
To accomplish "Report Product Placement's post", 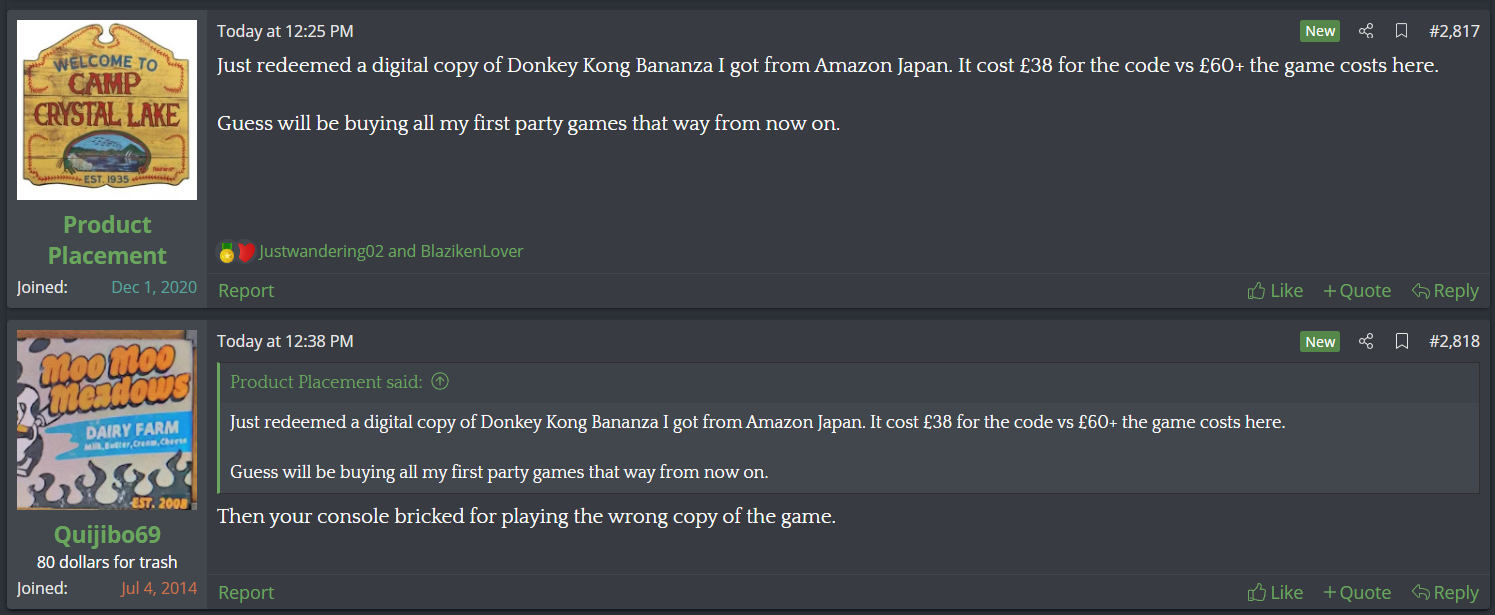I will [246, 291].
